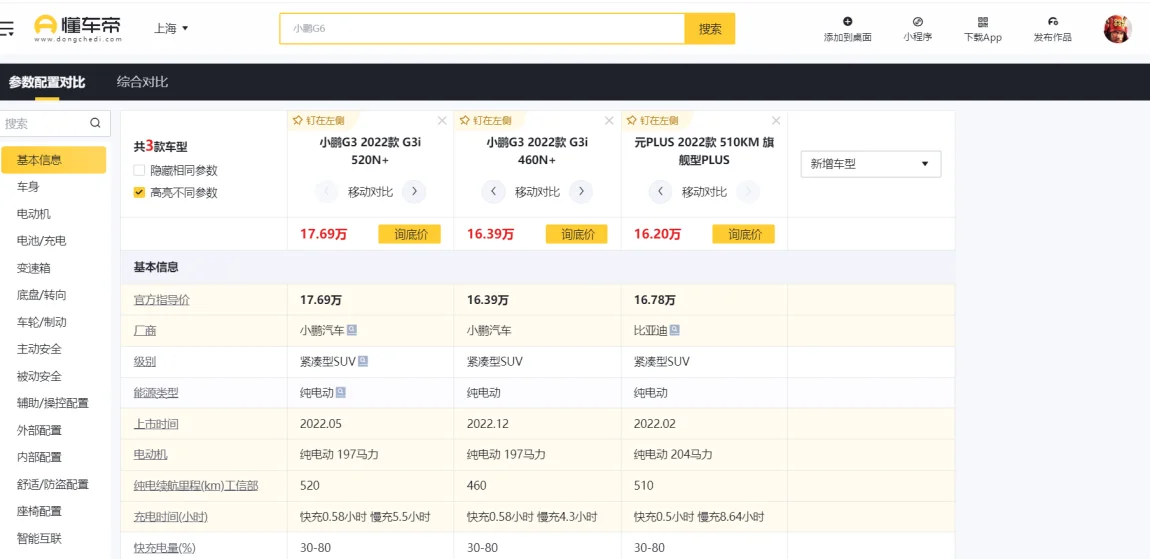Open the 上海 city dropdown
The width and height of the screenshot is (1150, 559).
171,28
